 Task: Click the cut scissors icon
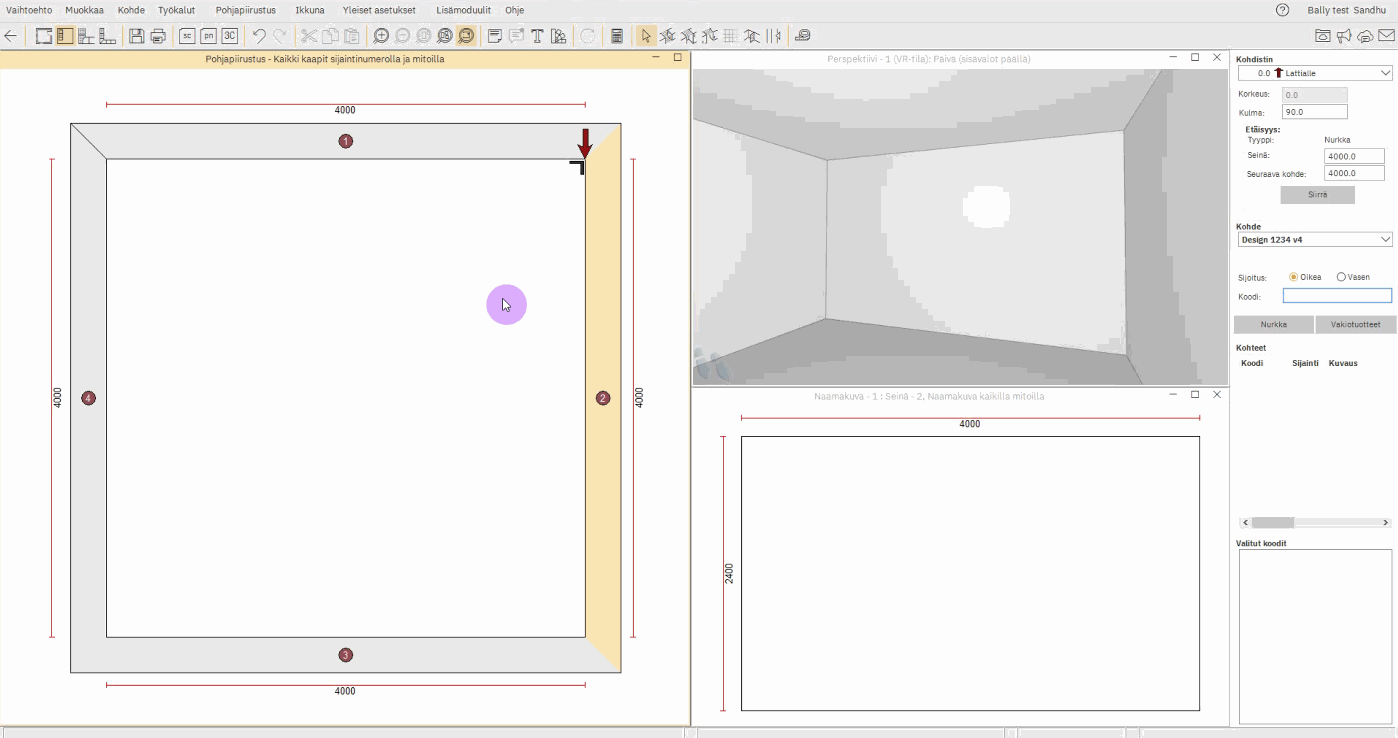[x=309, y=36]
